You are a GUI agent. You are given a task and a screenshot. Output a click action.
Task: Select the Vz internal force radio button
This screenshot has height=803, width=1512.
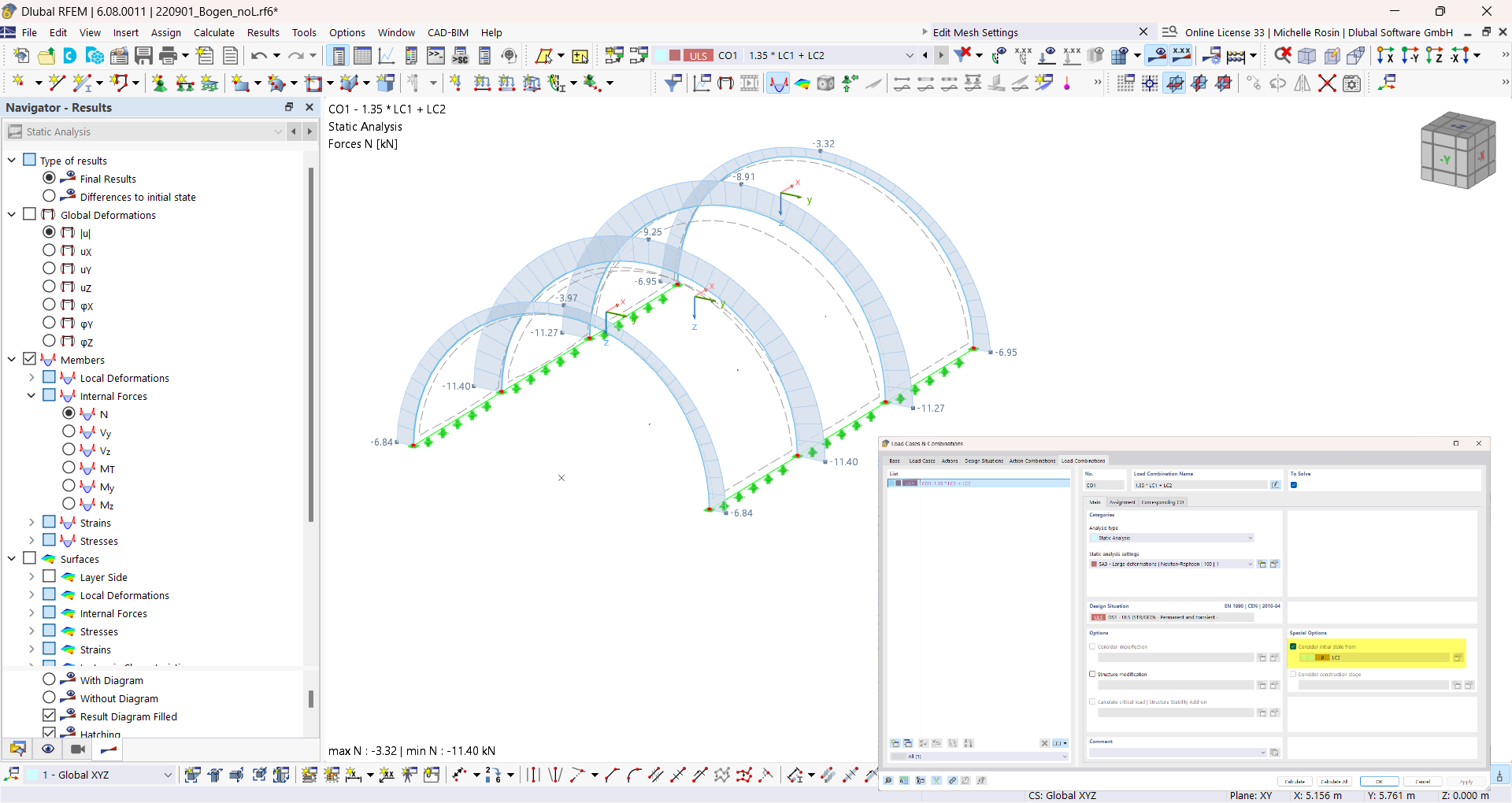69,450
